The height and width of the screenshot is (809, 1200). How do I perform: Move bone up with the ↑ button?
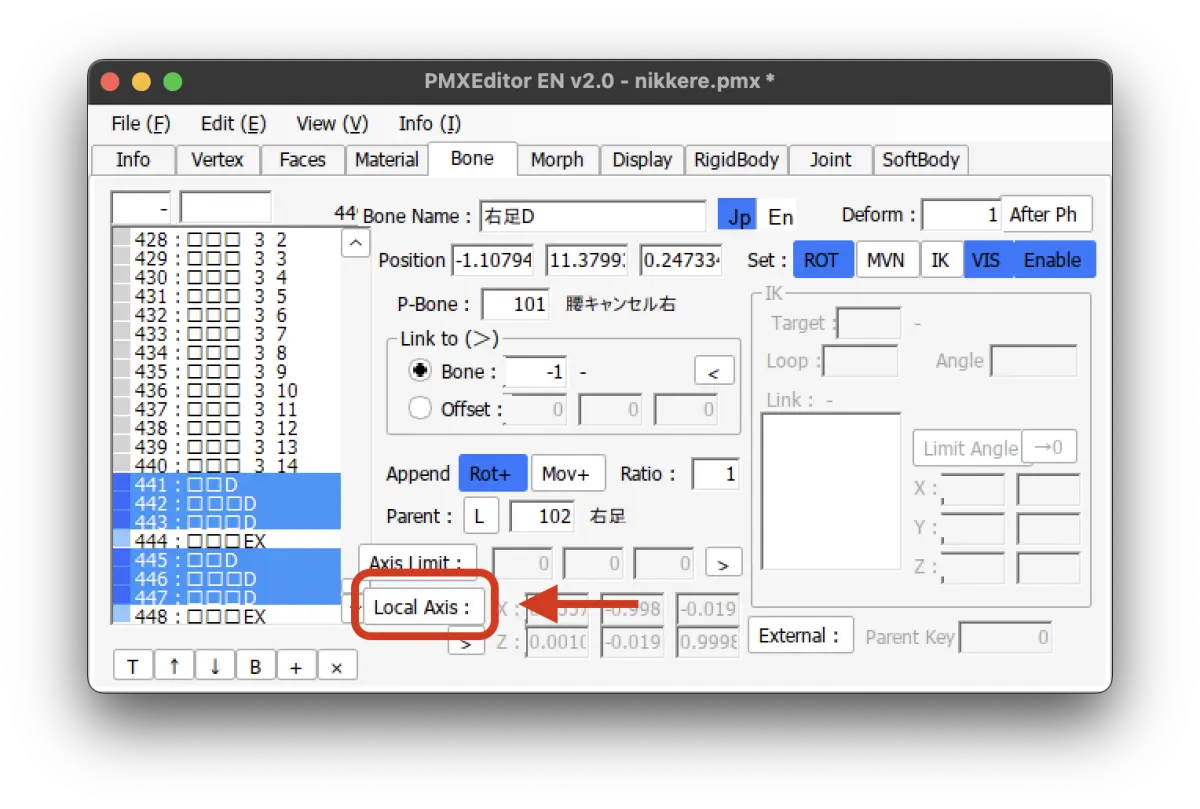(x=174, y=667)
